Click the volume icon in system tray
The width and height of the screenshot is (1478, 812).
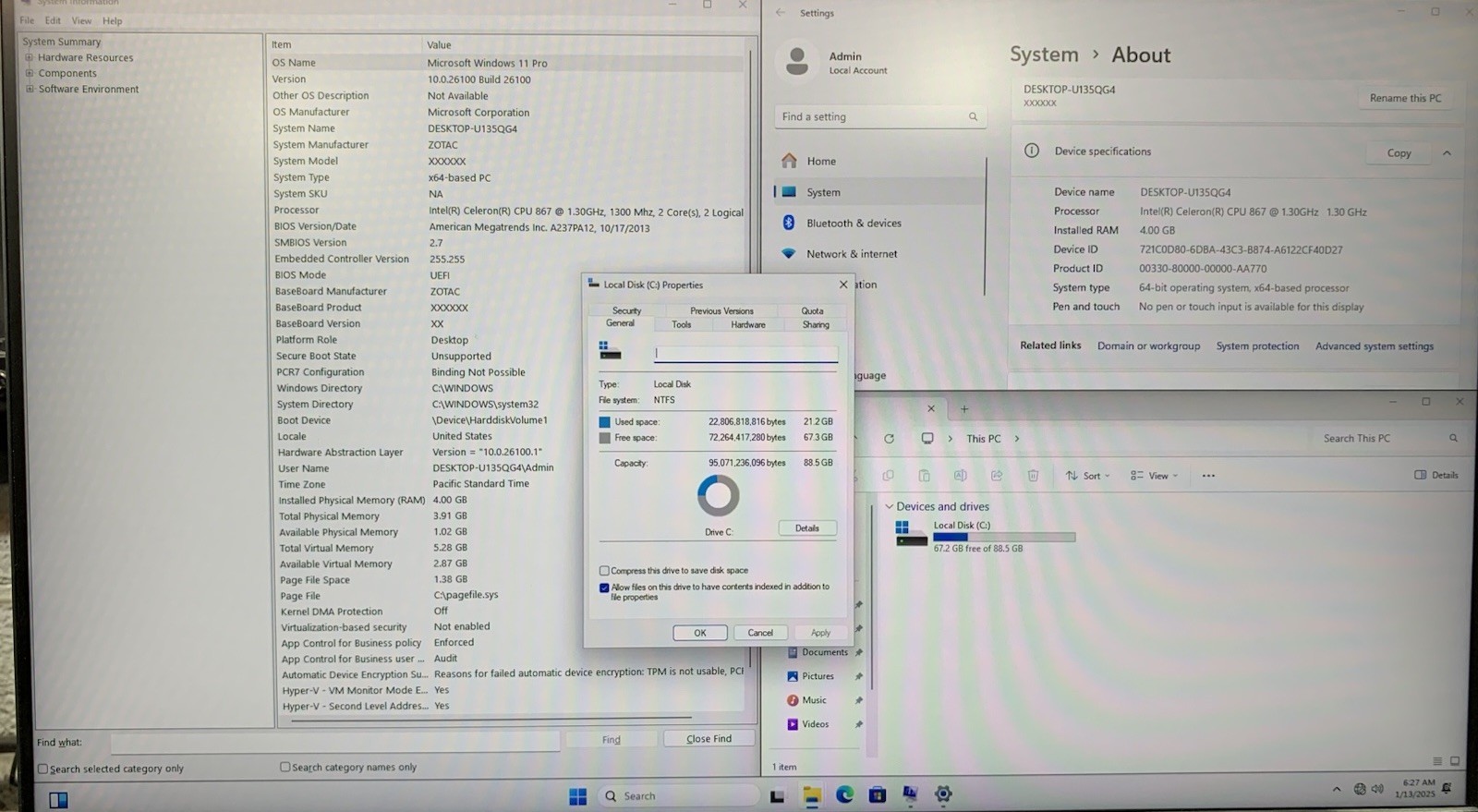(x=1377, y=789)
